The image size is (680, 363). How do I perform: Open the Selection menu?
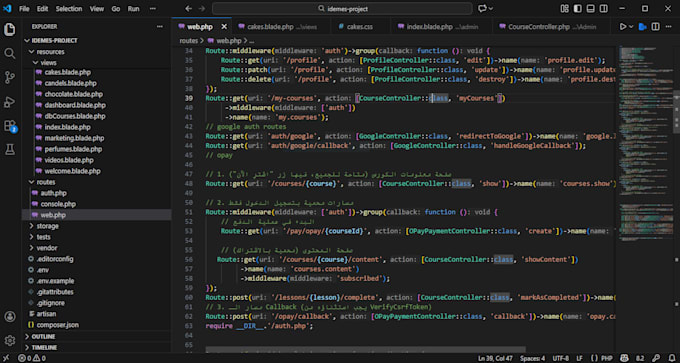click(x=69, y=9)
